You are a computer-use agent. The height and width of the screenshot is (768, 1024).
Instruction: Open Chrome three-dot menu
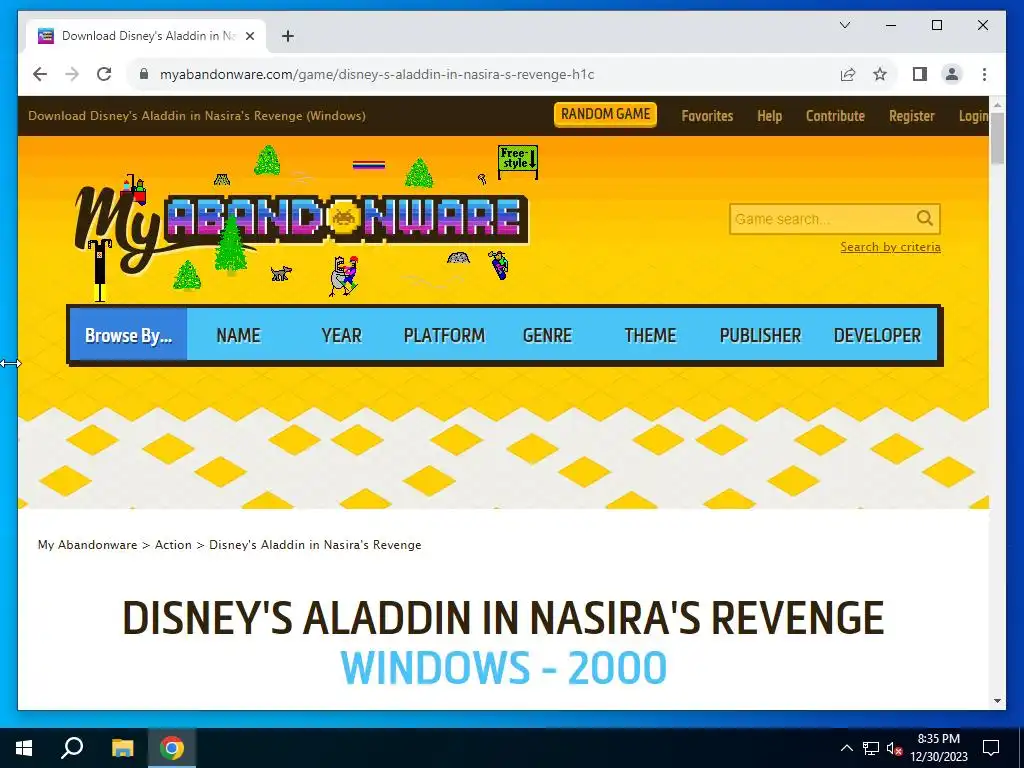[984, 74]
